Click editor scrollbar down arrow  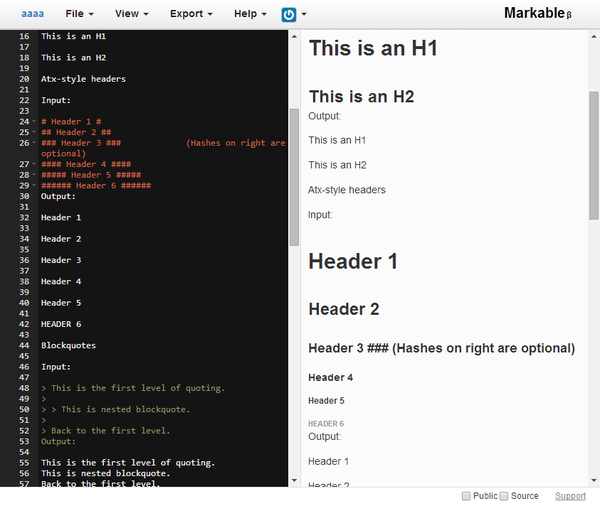(294, 480)
